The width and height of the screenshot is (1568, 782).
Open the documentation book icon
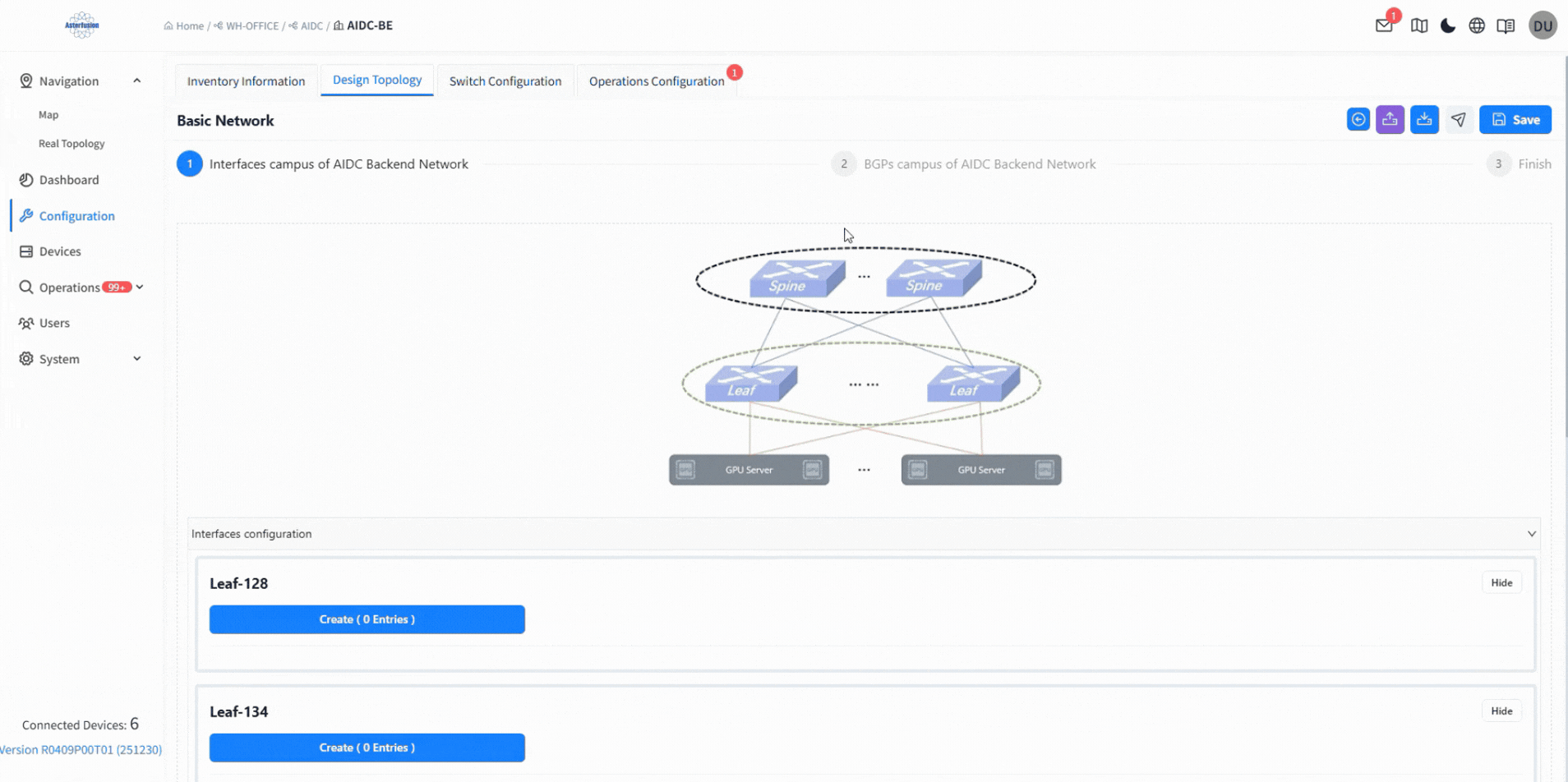click(x=1506, y=25)
